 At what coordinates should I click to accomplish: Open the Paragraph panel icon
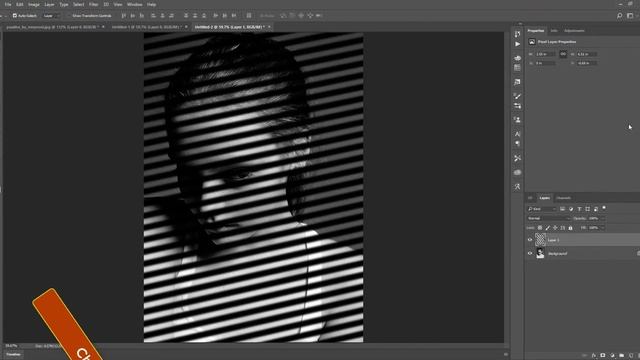click(518, 144)
